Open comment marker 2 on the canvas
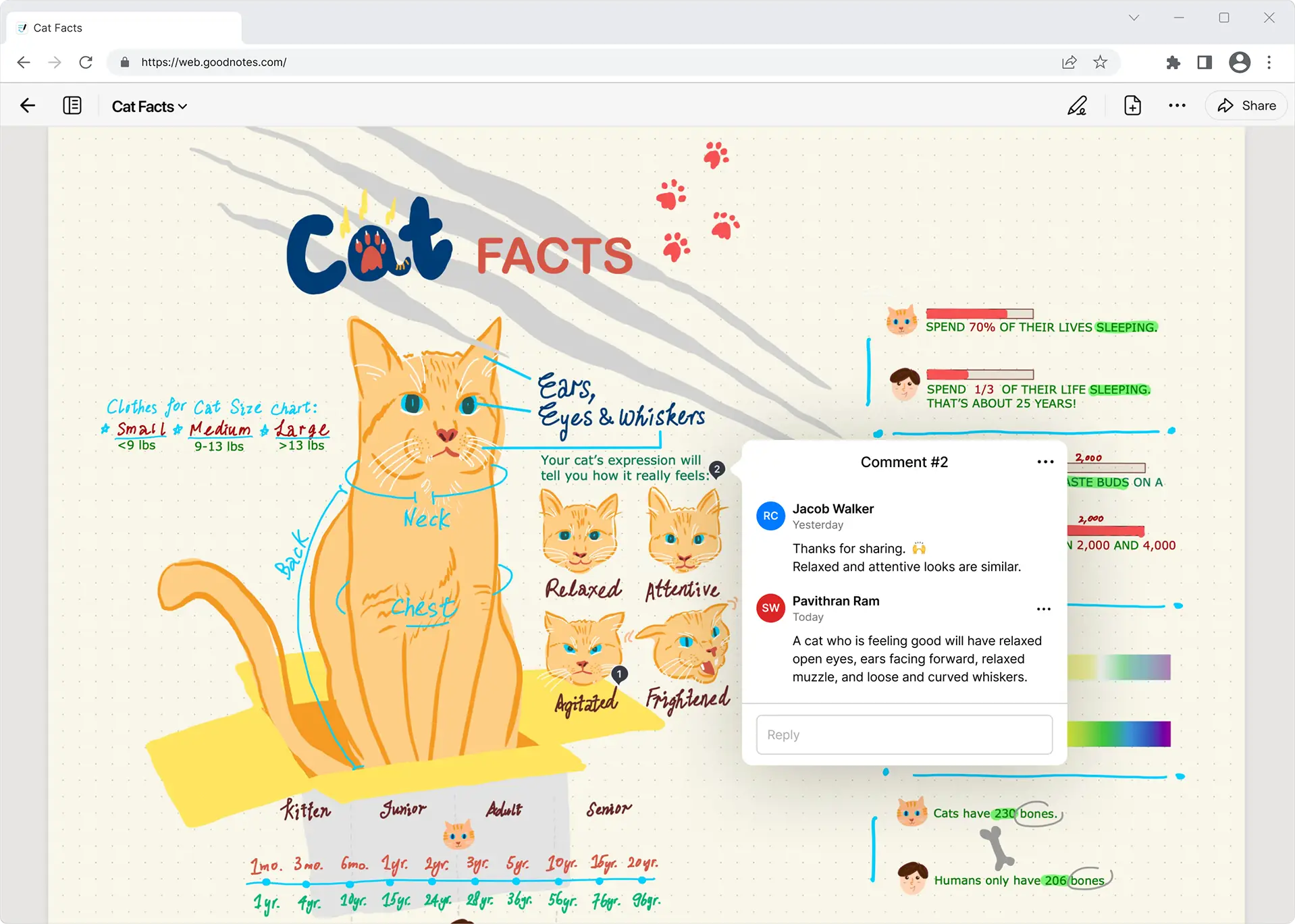 (717, 469)
